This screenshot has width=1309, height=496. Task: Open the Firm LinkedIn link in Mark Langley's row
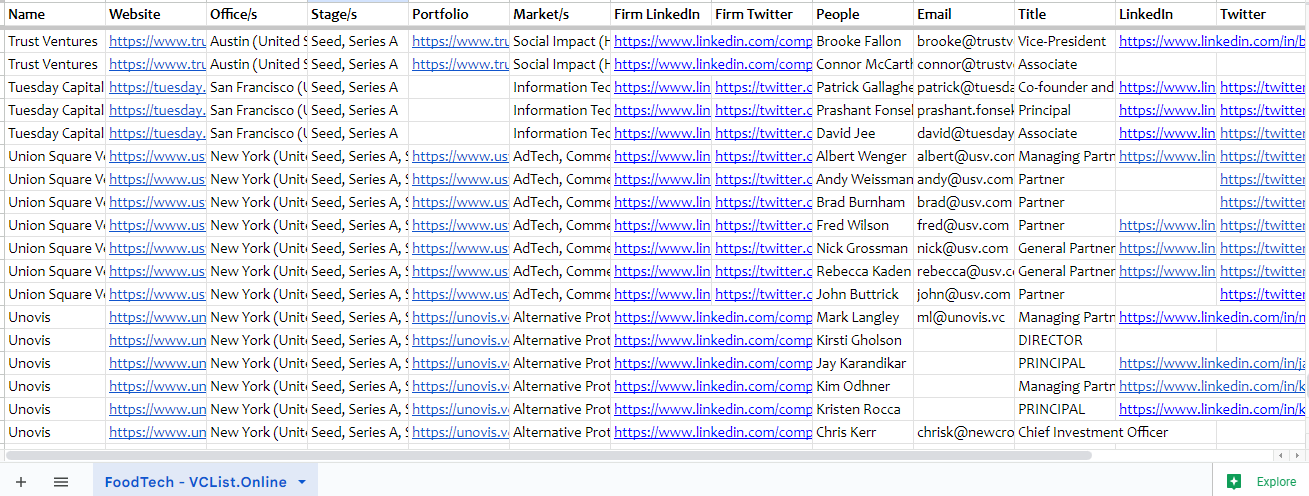(x=712, y=317)
